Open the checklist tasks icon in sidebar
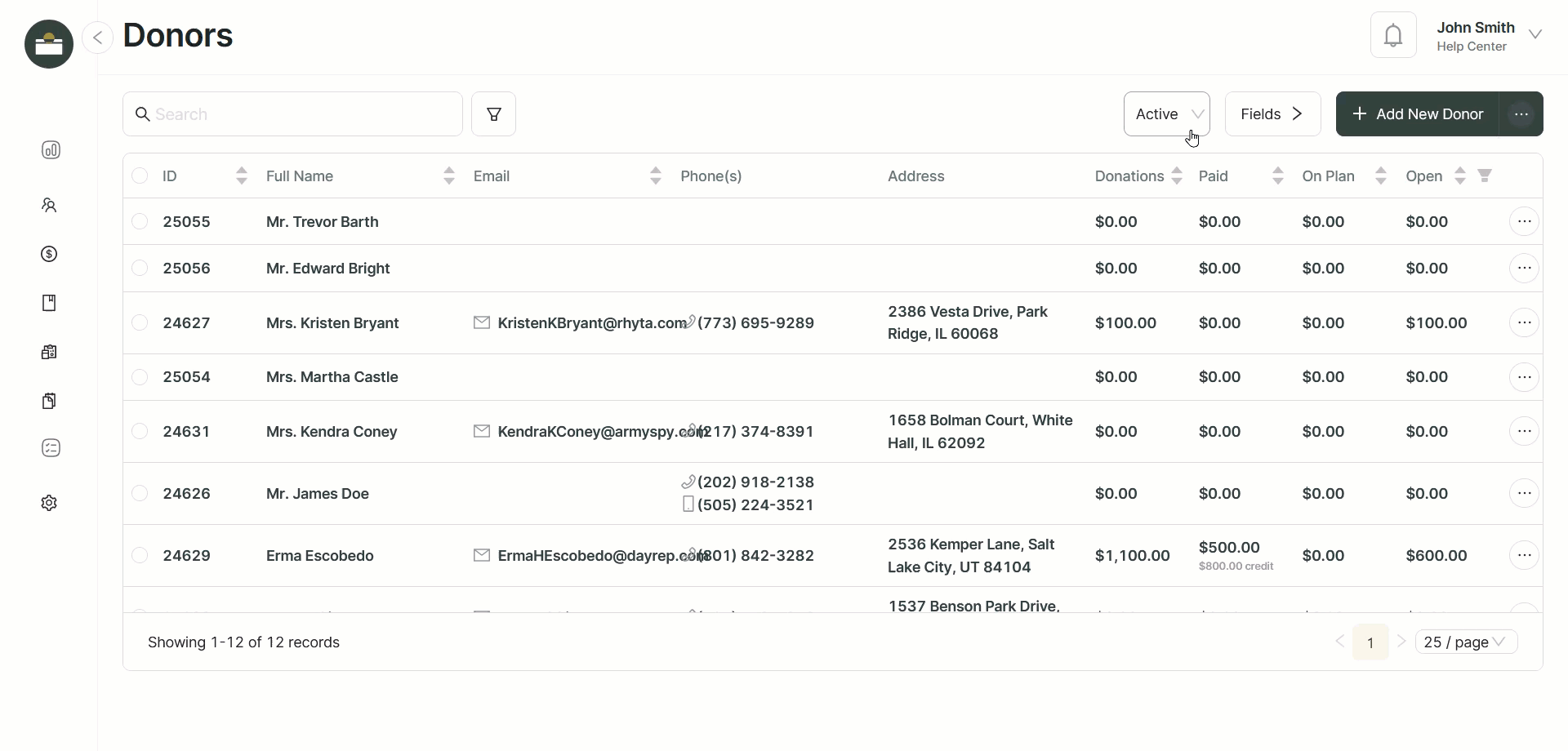 [x=50, y=448]
